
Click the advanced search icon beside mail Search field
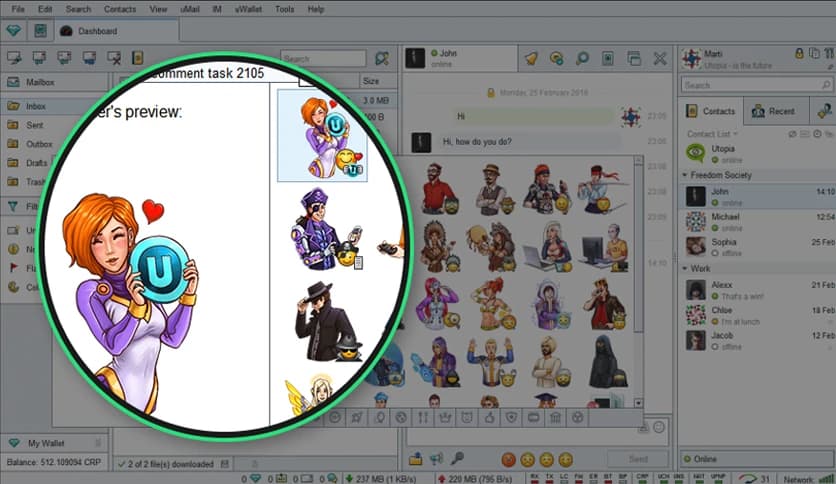pyautogui.click(x=382, y=59)
